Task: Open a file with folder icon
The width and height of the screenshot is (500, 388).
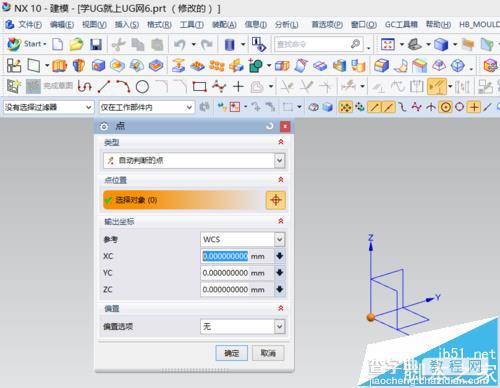Action: 76,44
